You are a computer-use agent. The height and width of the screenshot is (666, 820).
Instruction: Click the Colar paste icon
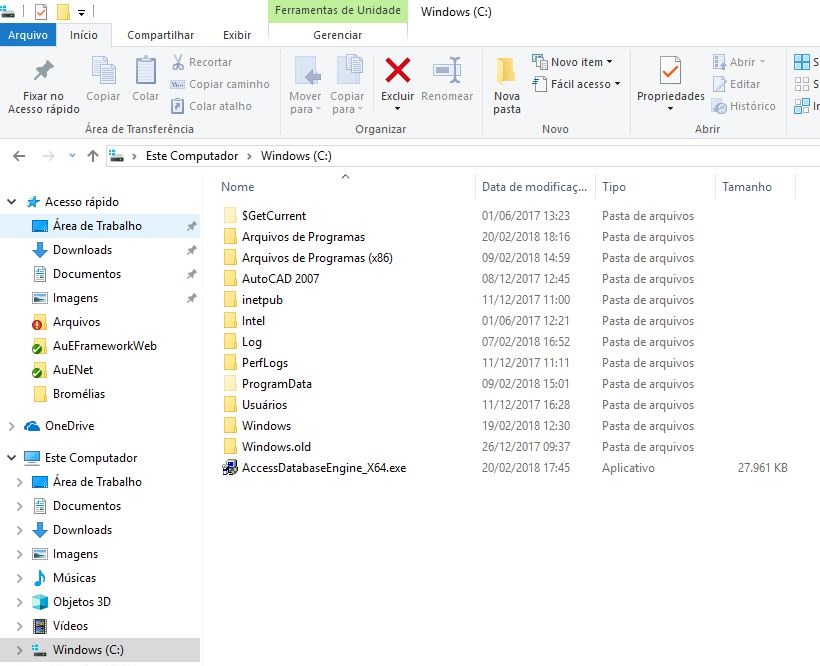[x=146, y=71]
